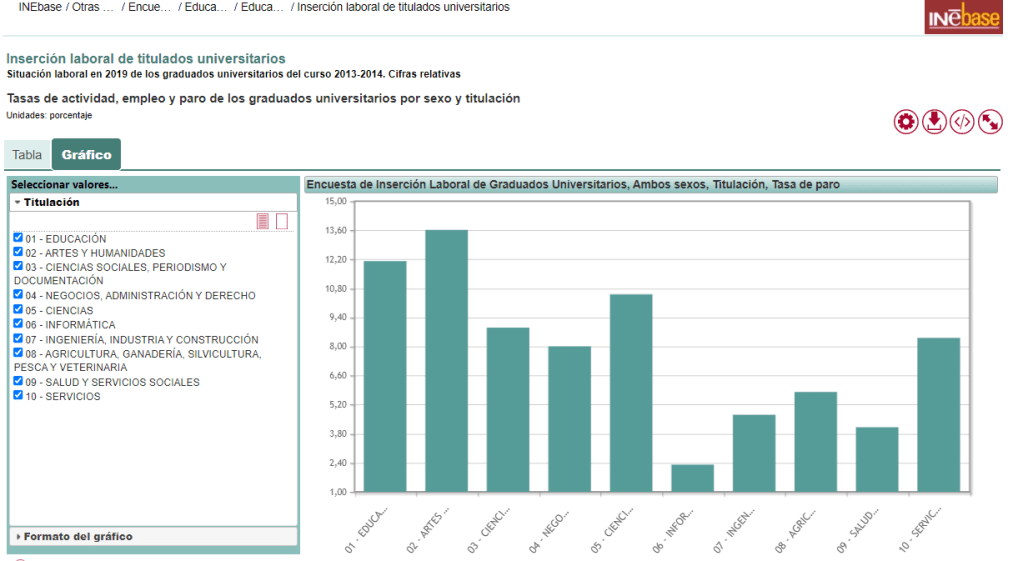Toggle the 06 - INFORMÁTICA checkbox
This screenshot has height=561, width=1023.
(x=19, y=324)
